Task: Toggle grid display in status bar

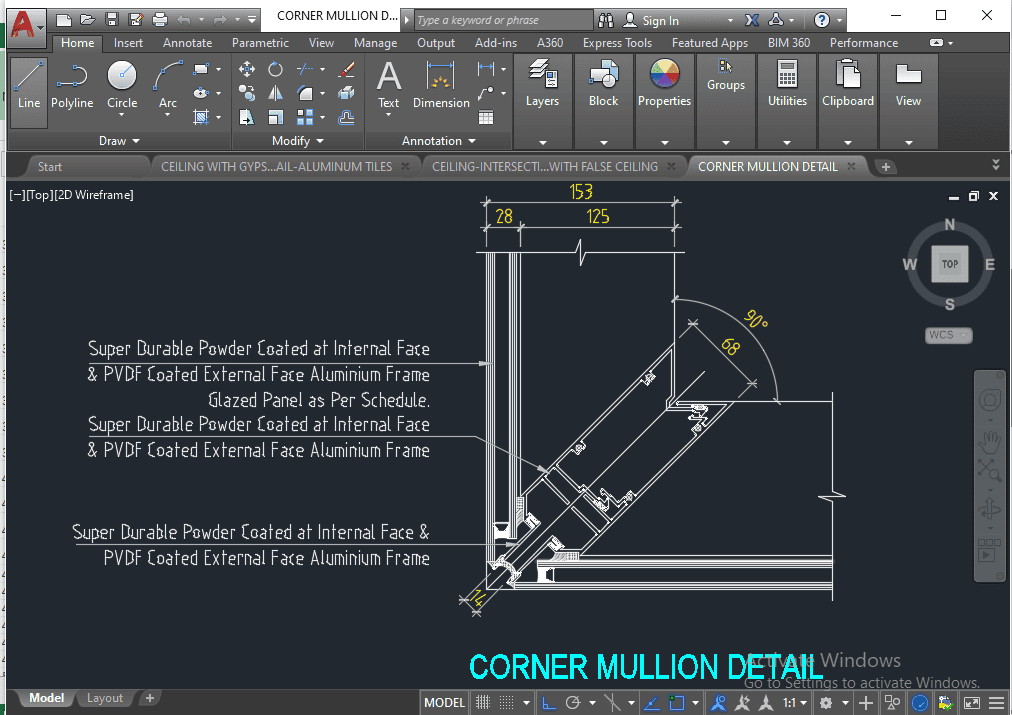Action: 482,703
